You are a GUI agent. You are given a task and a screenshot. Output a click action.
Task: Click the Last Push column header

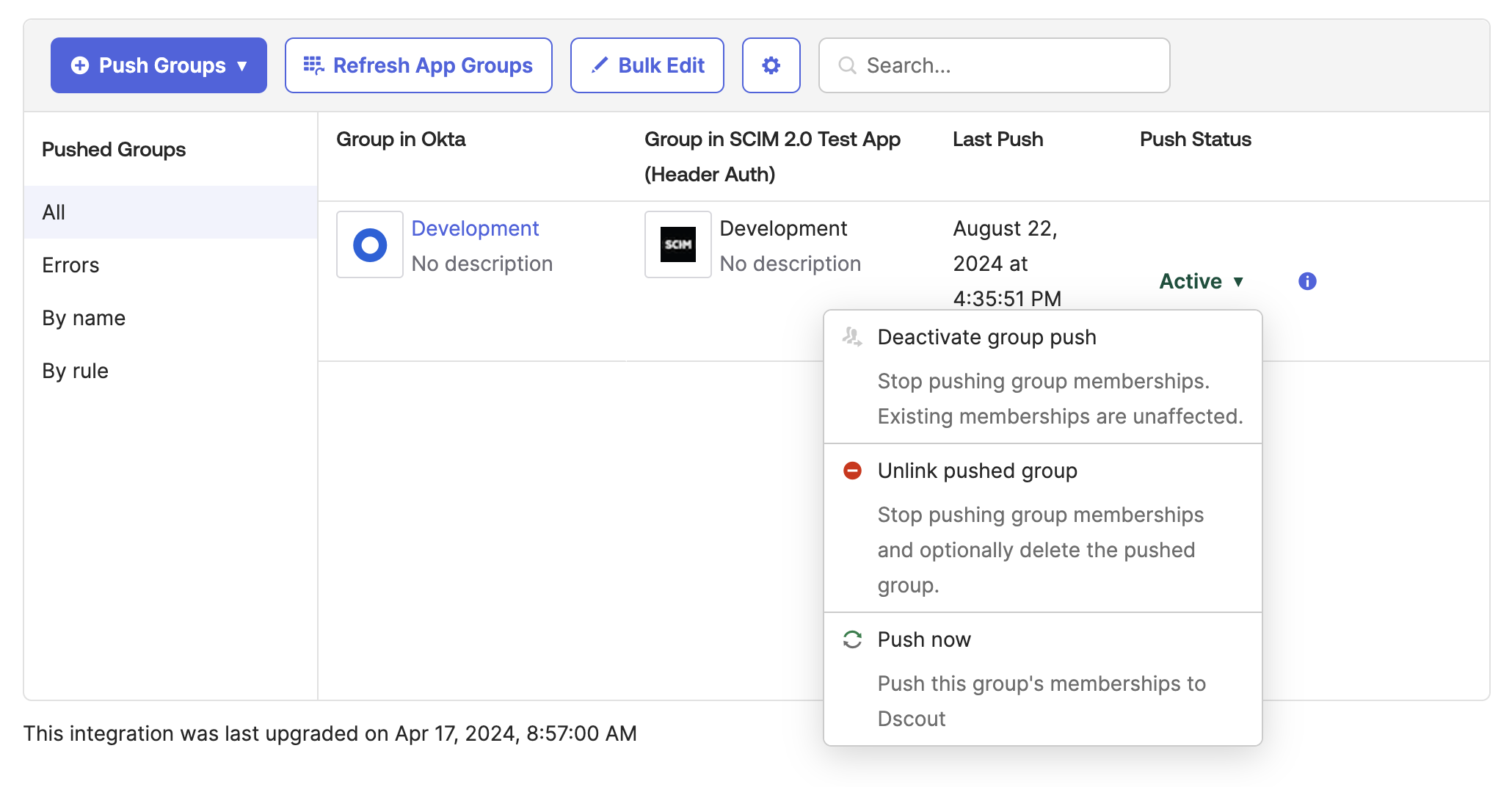(997, 139)
